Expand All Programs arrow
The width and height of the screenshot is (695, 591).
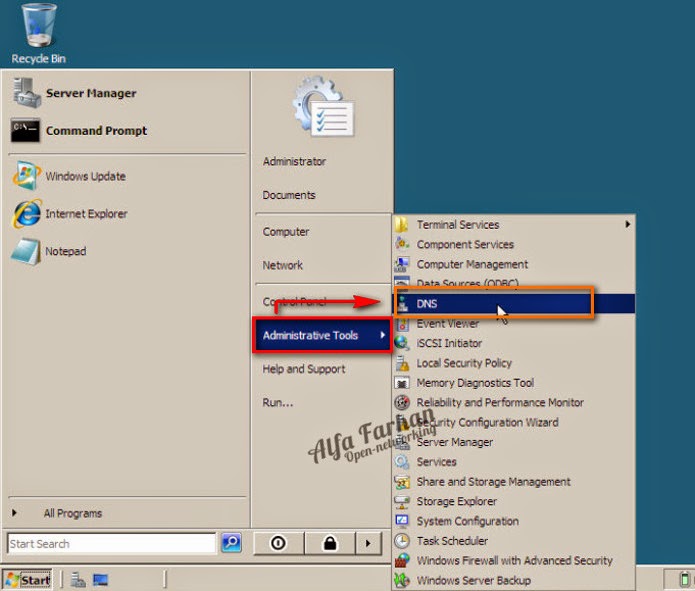click(14, 513)
